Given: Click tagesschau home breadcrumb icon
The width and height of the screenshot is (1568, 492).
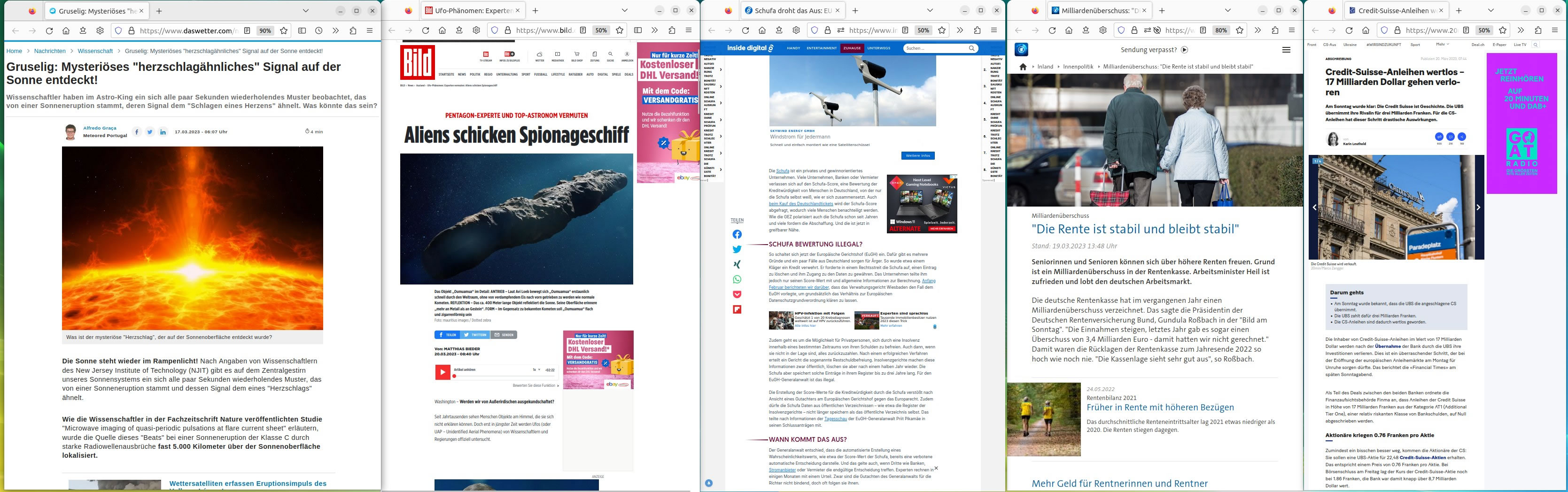Looking at the screenshot, I should point(1023,67).
